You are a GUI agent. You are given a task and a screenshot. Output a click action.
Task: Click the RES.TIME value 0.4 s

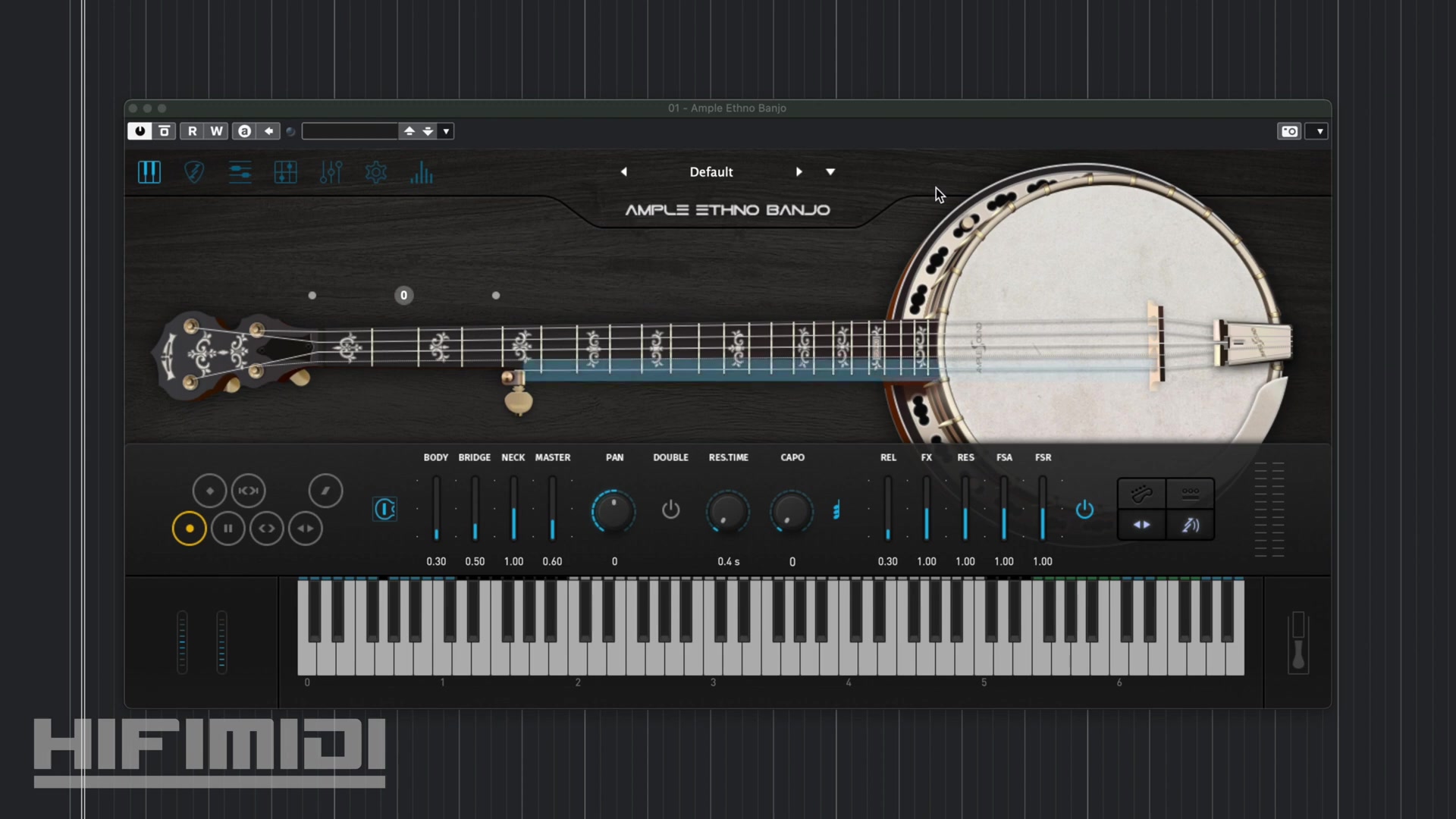728,562
